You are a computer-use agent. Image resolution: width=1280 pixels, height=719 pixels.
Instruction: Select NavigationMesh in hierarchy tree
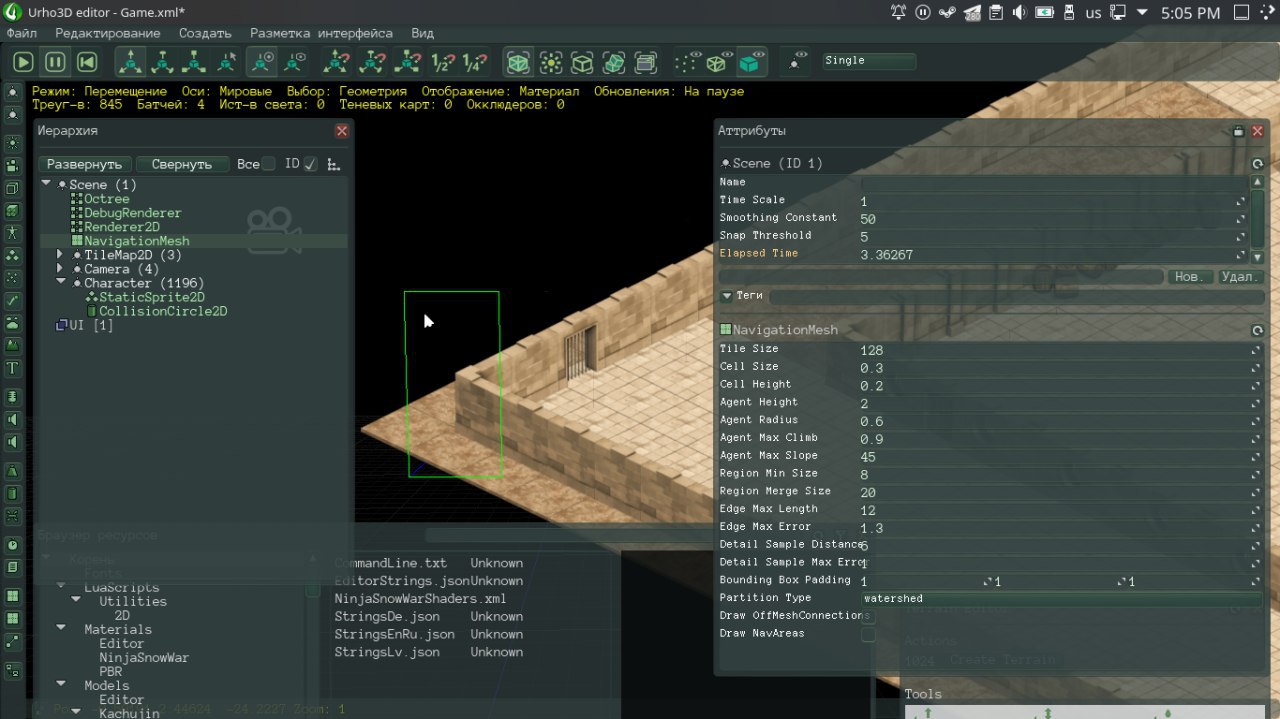pyautogui.click(x=136, y=241)
